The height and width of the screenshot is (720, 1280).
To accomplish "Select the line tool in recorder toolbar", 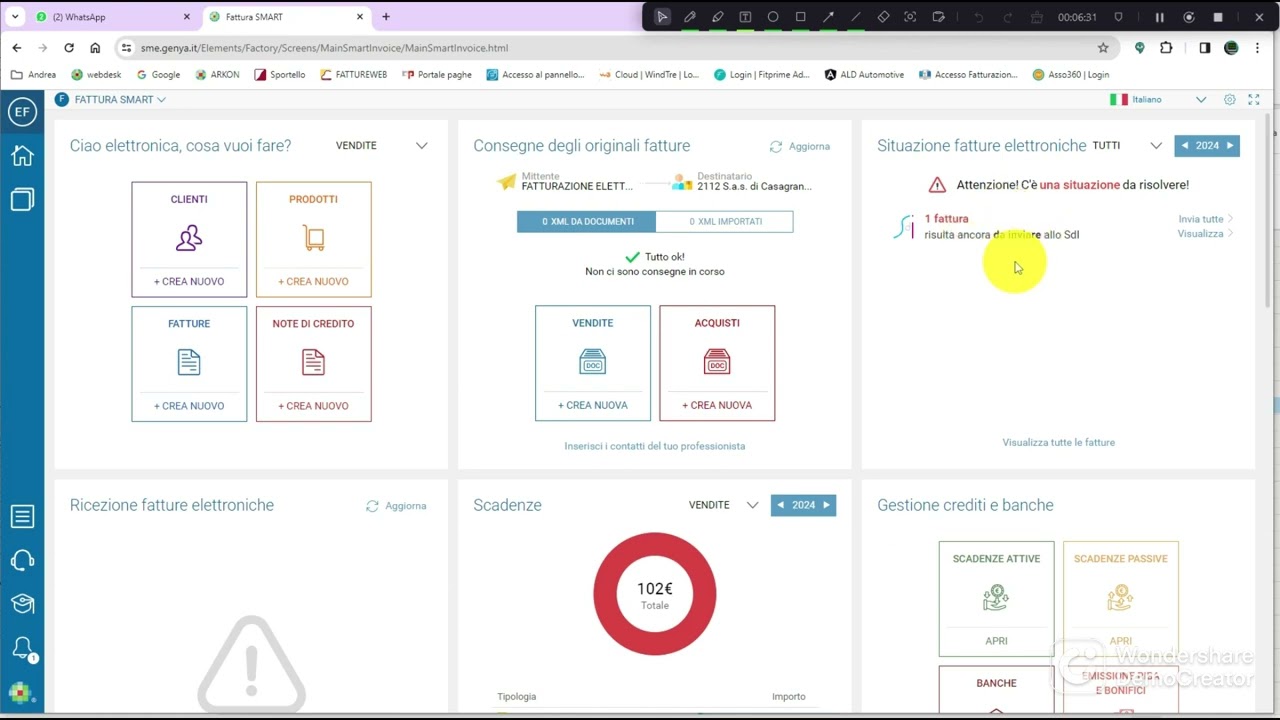I will 855,17.
